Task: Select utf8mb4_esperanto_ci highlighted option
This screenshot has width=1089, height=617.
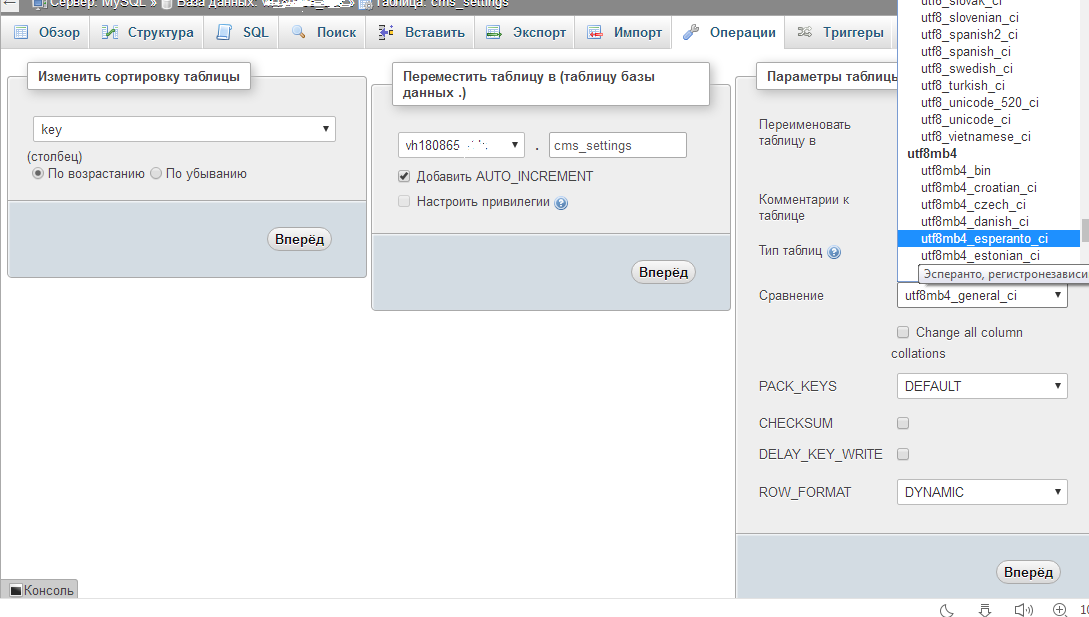Action: (988, 239)
